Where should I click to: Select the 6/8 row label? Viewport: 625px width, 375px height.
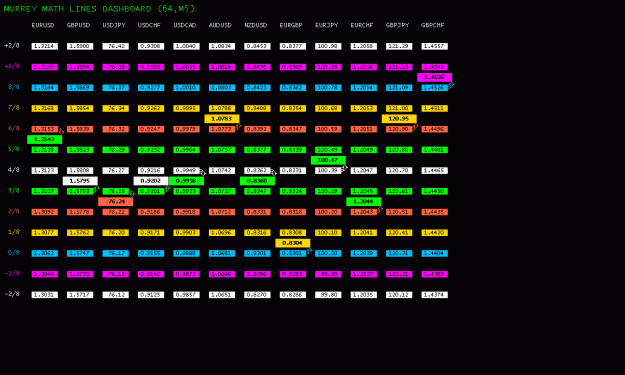pyautogui.click(x=14, y=128)
